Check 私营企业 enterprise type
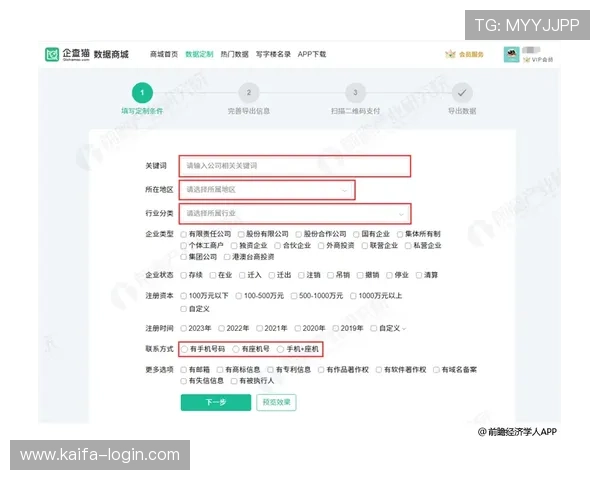 (x=408, y=245)
